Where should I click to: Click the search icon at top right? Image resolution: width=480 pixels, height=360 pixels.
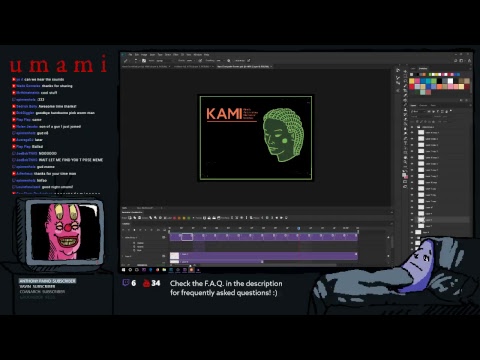tap(455, 60)
